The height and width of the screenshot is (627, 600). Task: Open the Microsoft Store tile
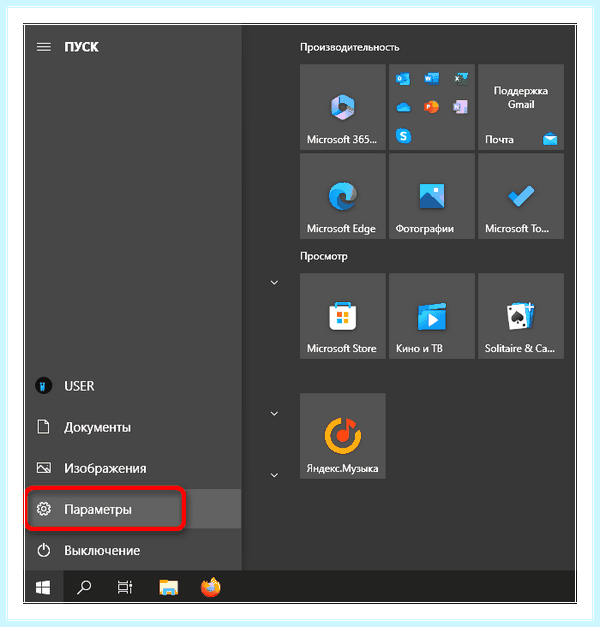tap(342, 316)
